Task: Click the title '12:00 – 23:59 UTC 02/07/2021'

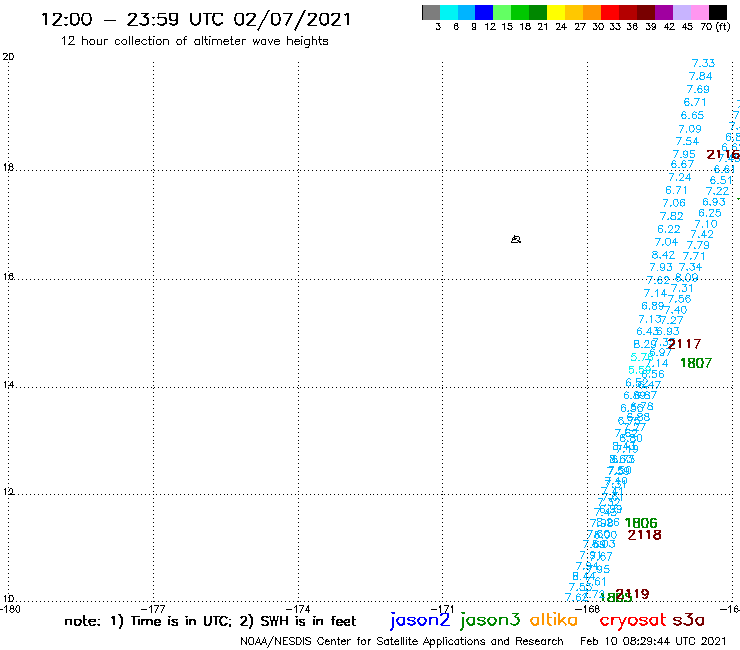Action: click(x=196, y=20)
